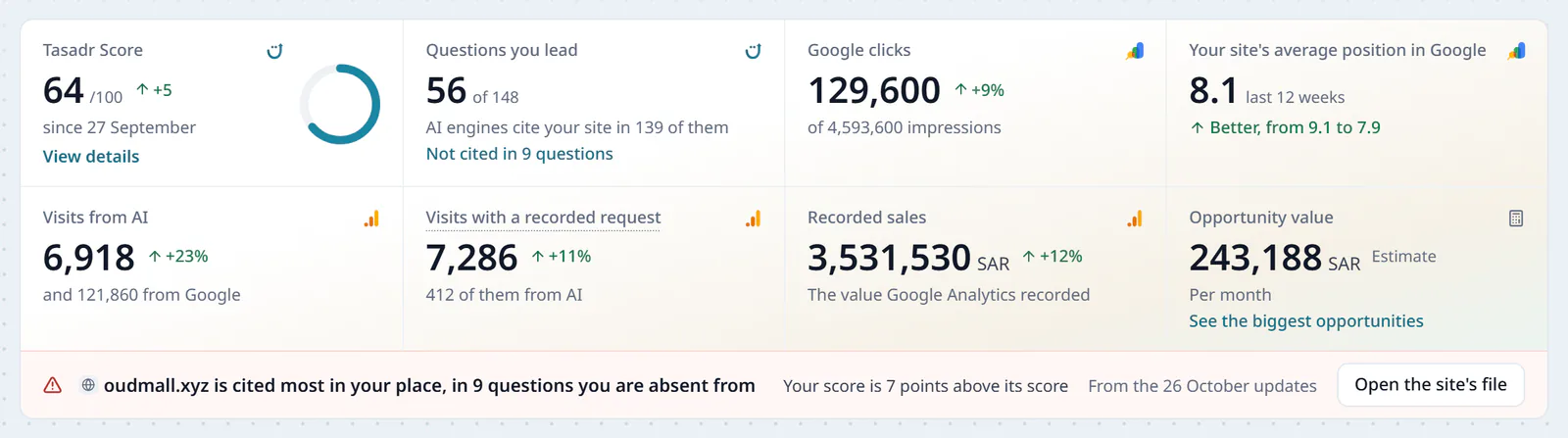The width and height of the screenshot is (1568, 438).
Task: Click 'From the 26 October updates' text
Action: pyautogui.click(x=1202, y=386)
